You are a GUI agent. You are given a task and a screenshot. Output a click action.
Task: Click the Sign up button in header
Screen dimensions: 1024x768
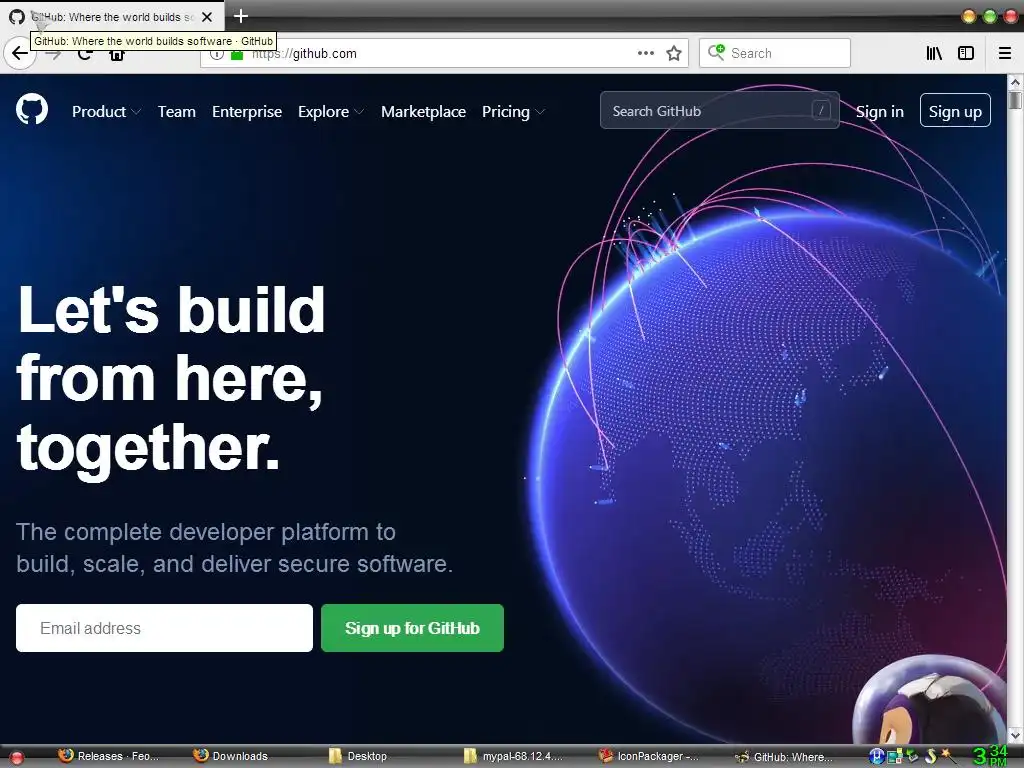coord(955,110)
